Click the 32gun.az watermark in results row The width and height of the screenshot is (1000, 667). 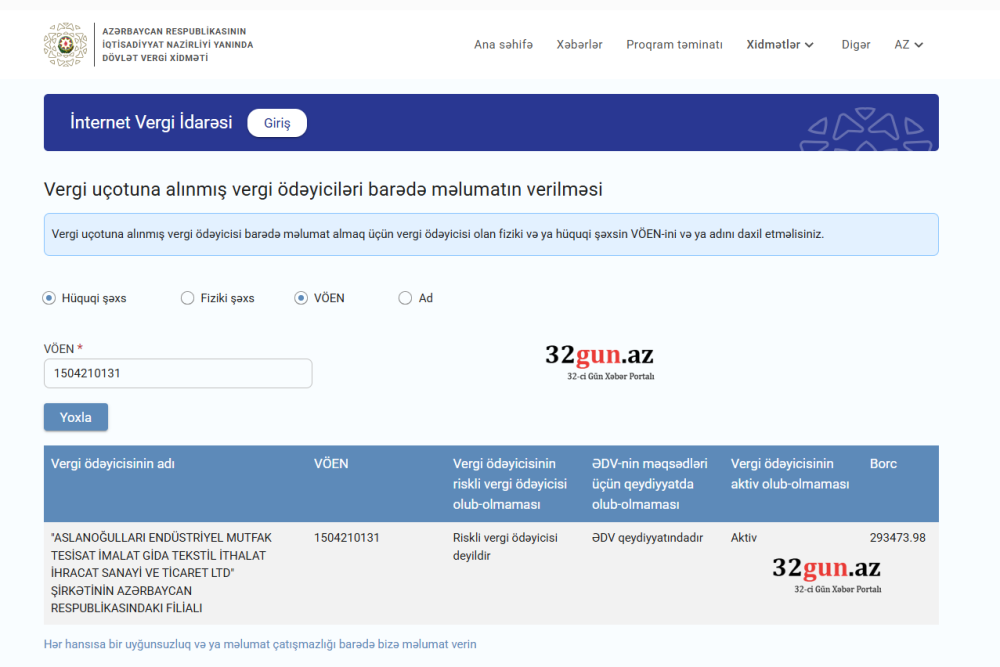click(826, 574)
